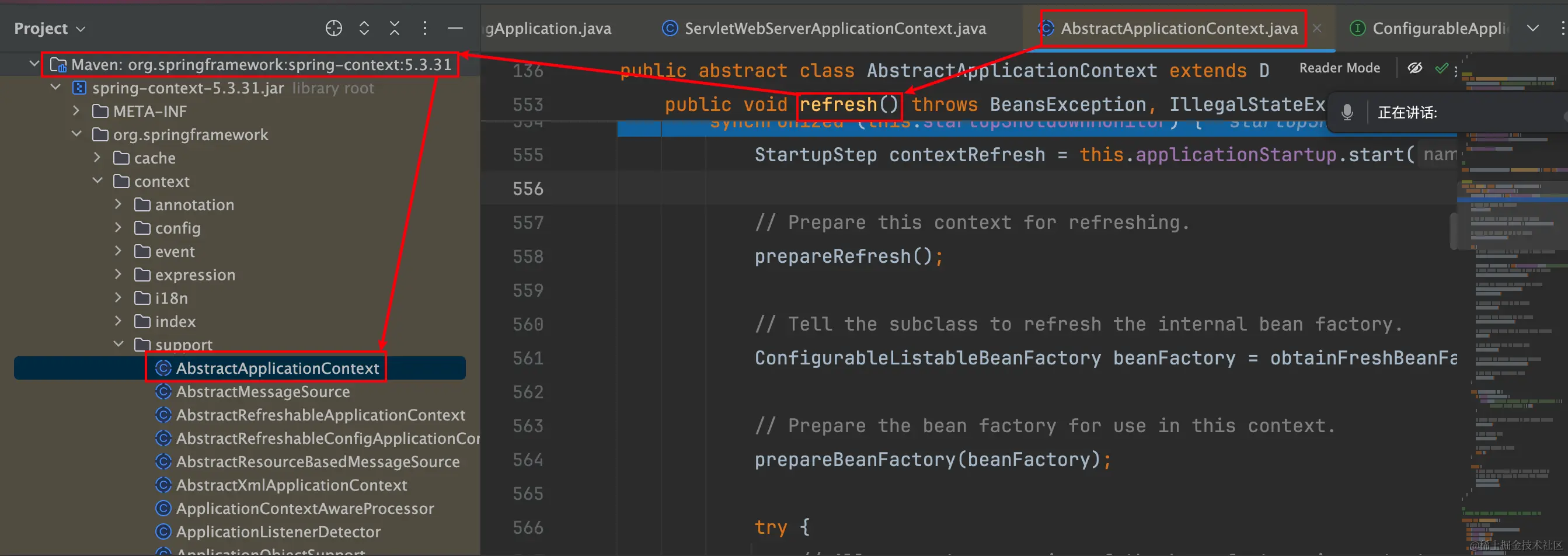Expand the config folder
Image resolution: width=1568 pixels, height=556 pixels.
click(119, 228)
